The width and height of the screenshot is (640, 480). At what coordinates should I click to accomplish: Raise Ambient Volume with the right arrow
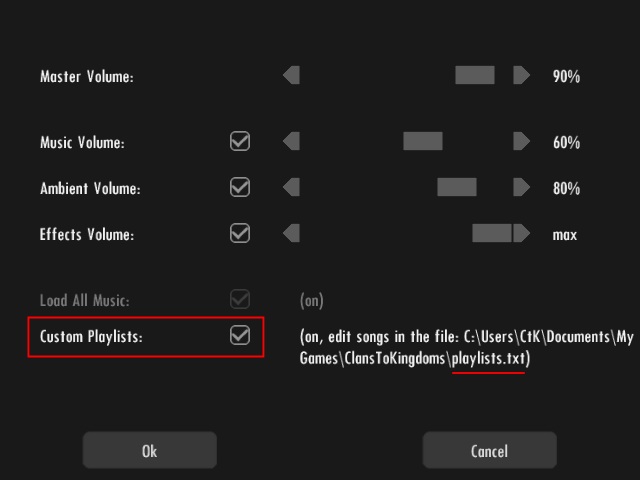[x=521, y=187]
